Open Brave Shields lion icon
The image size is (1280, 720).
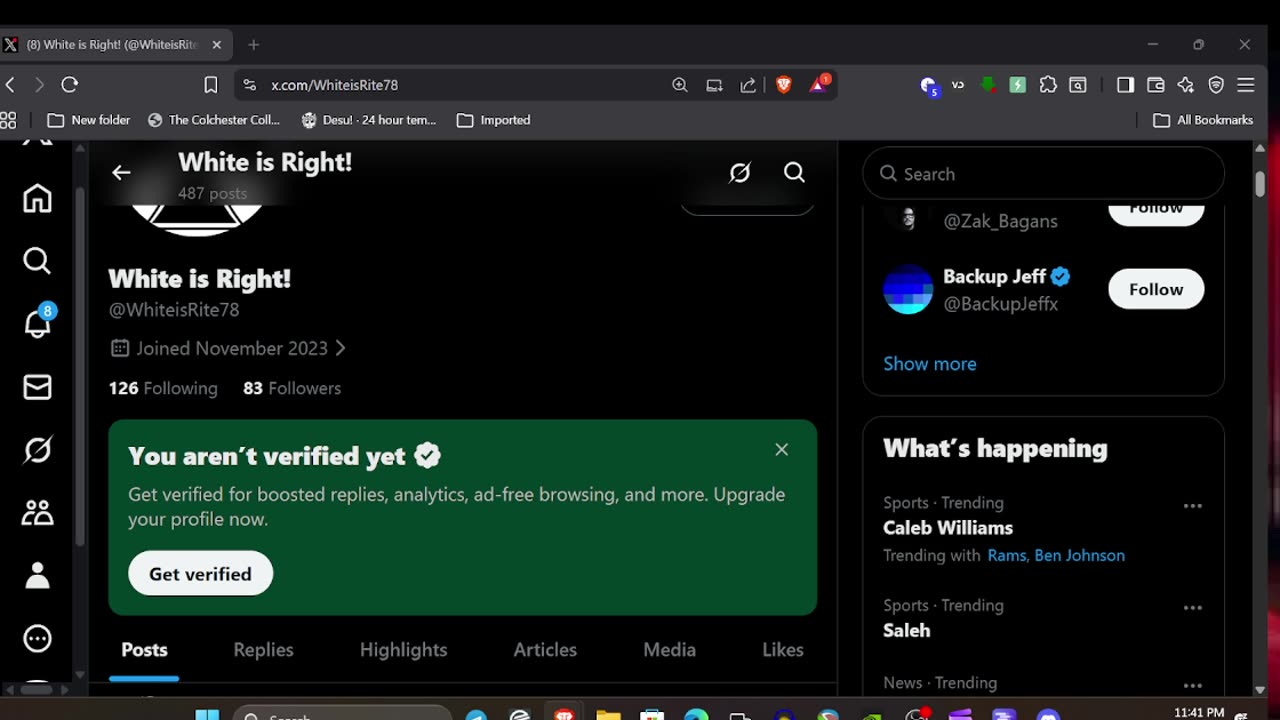pos(784,85)
